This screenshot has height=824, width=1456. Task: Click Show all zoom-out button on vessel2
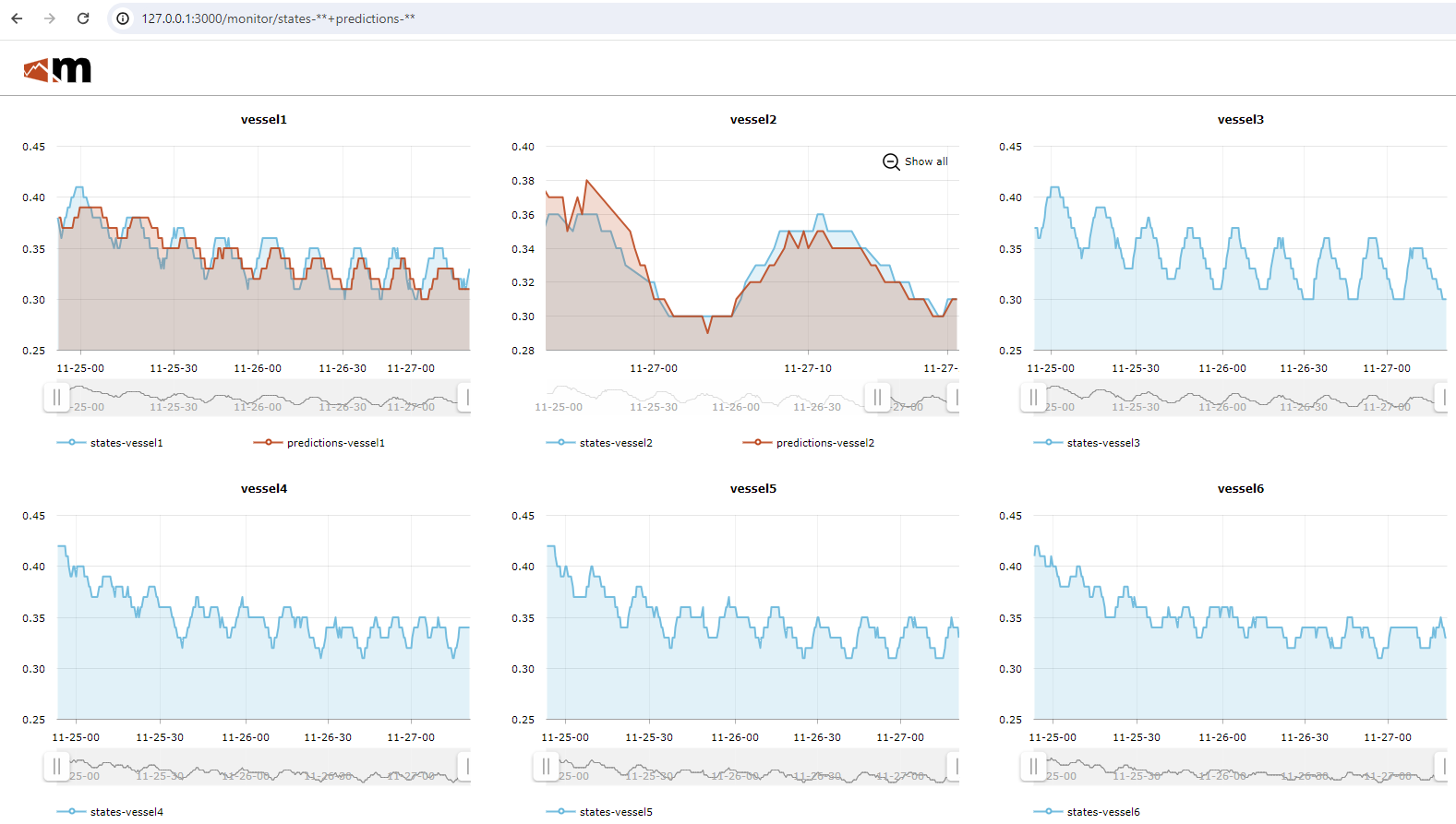915,161
